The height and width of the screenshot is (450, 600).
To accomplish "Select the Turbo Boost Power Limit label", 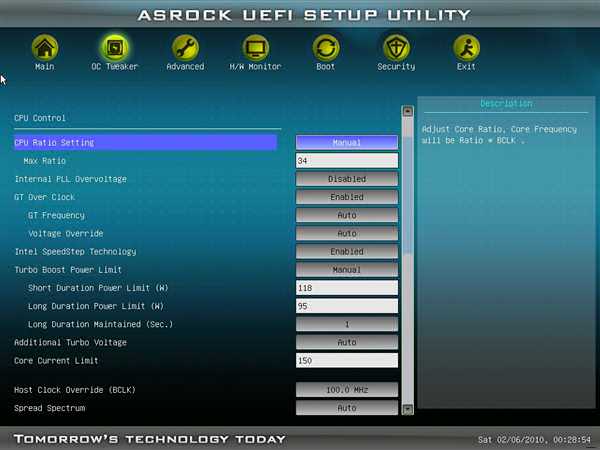I will 68,270.
